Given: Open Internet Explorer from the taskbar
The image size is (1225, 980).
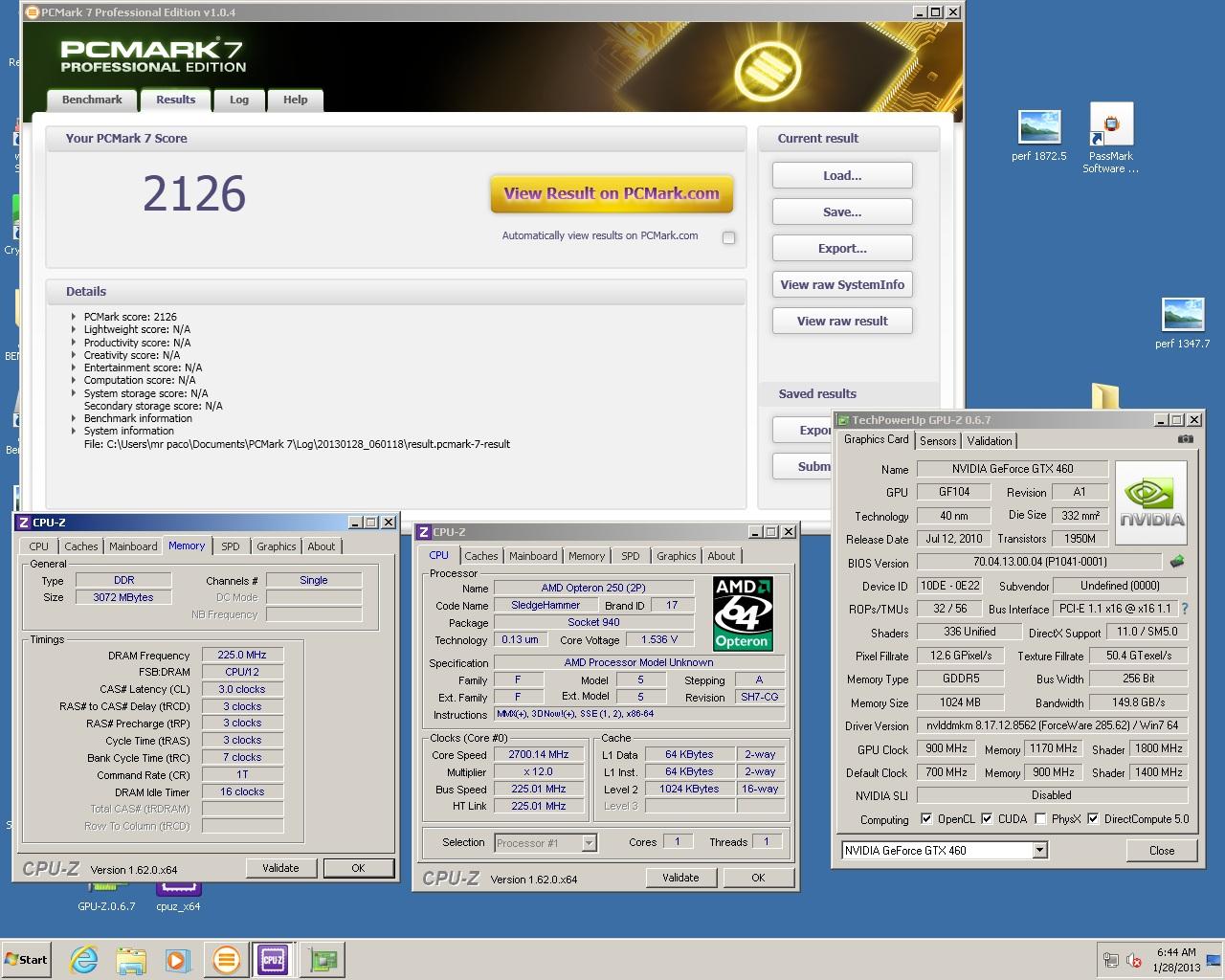Looking at the screenshot, I should coord(84,960).
